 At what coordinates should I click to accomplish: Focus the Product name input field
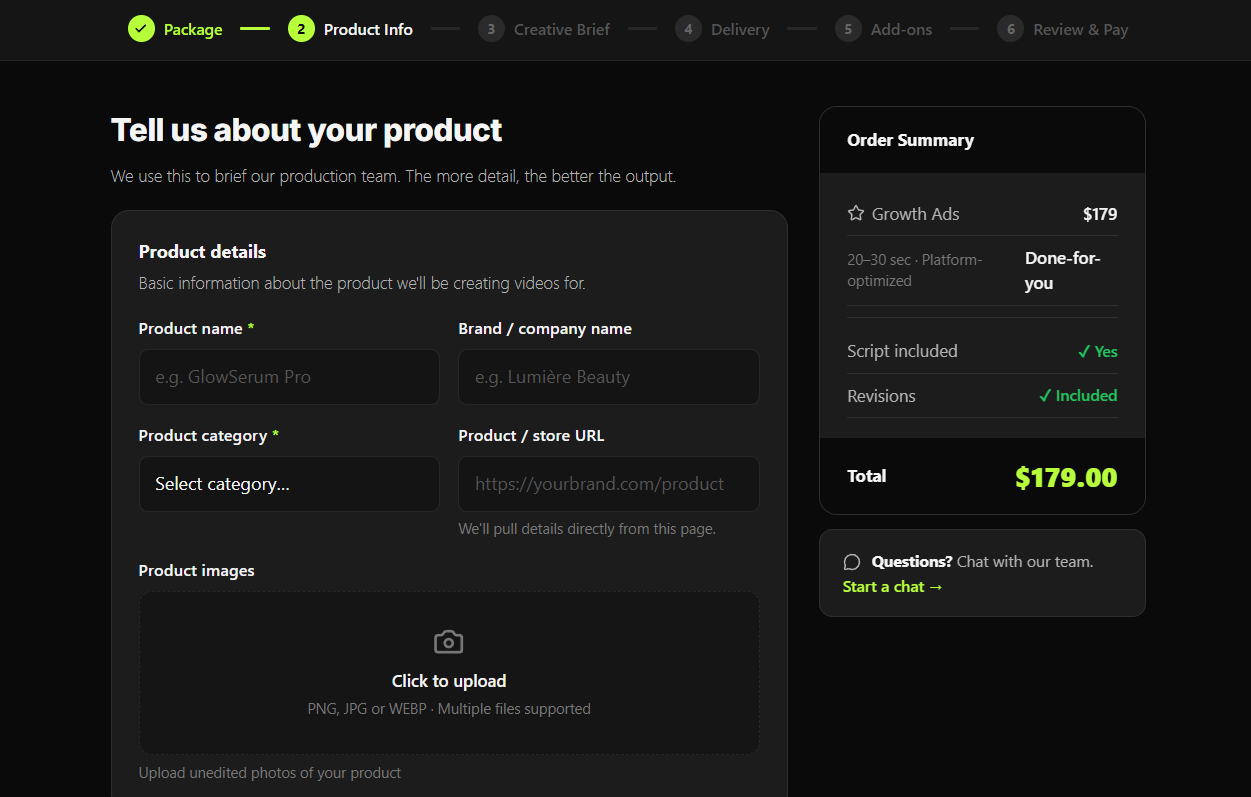[x=289, y=377]
